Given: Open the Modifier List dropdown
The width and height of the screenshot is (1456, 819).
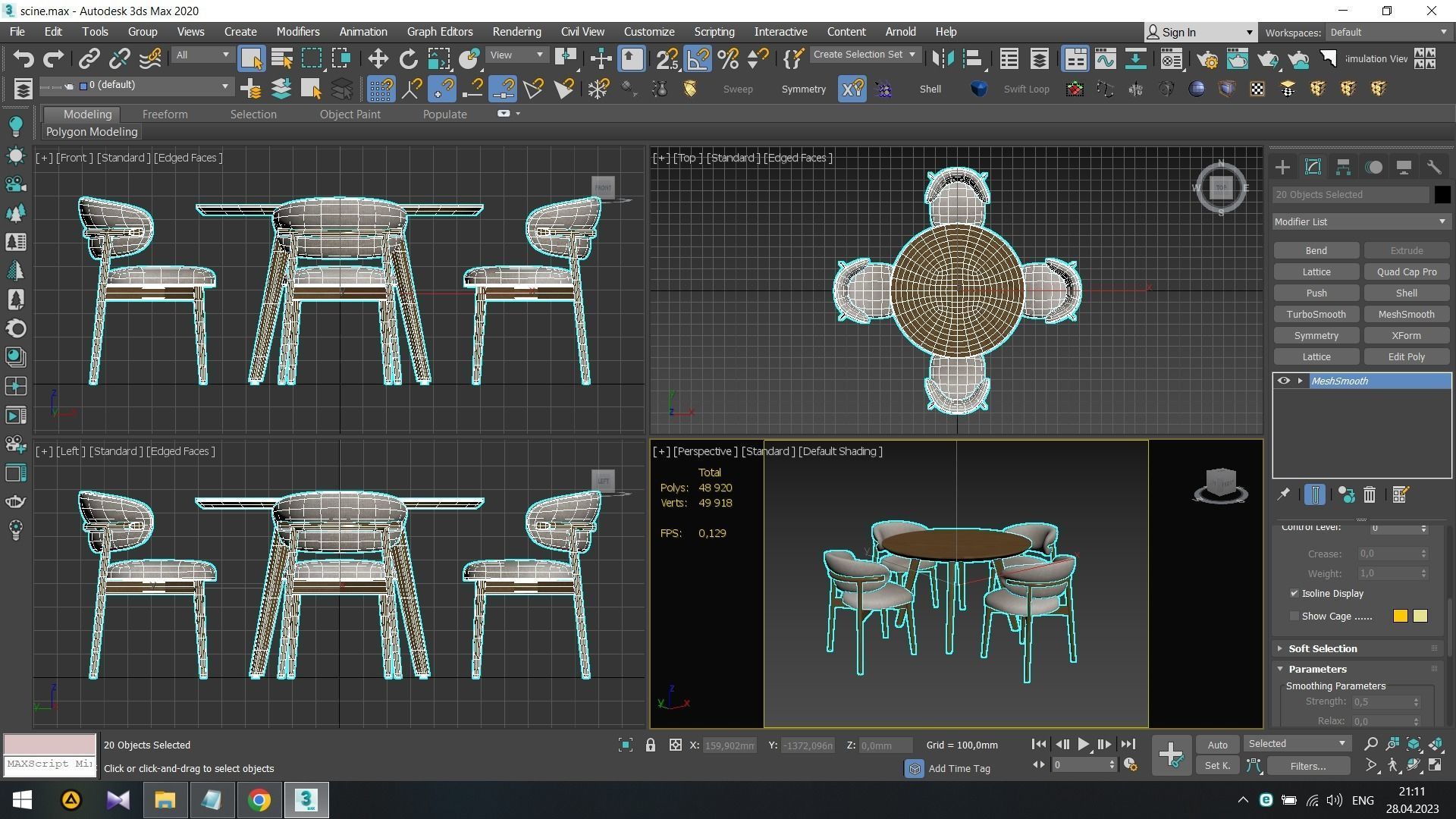Looking at the screenshot, I should 1360,222.
